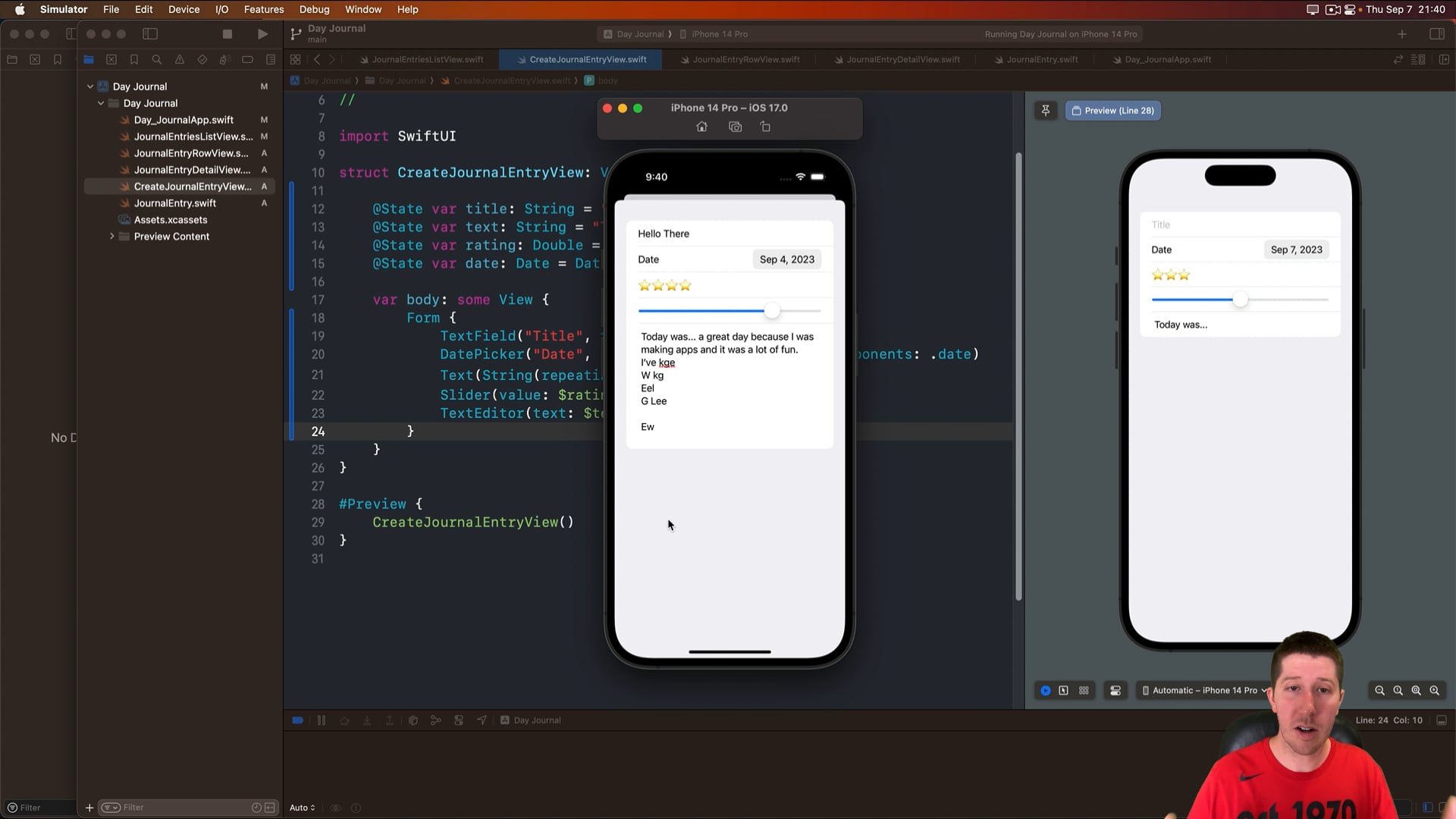The width and height of the screenshot is (1456, 819).
Task: Click the simulator Hello There title field
Action: 730,234
